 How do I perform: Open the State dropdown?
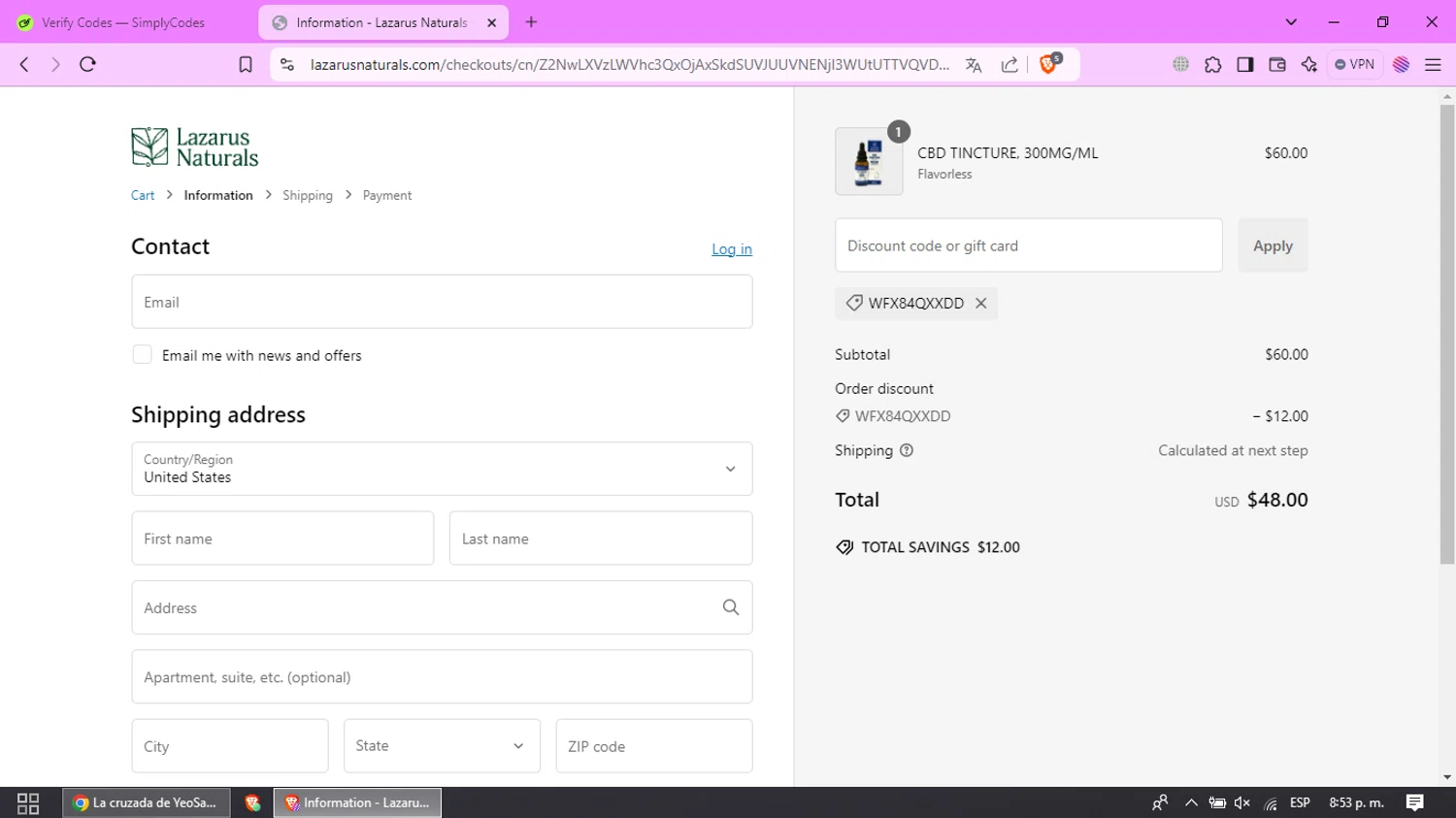tap(442, 746)
